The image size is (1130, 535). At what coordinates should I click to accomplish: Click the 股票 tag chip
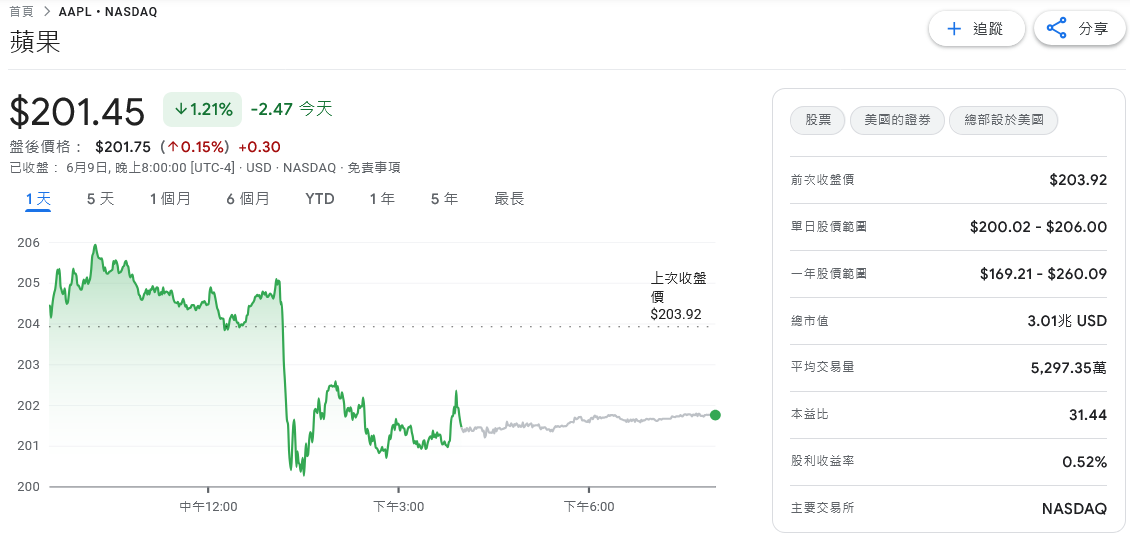pos(818,120)
